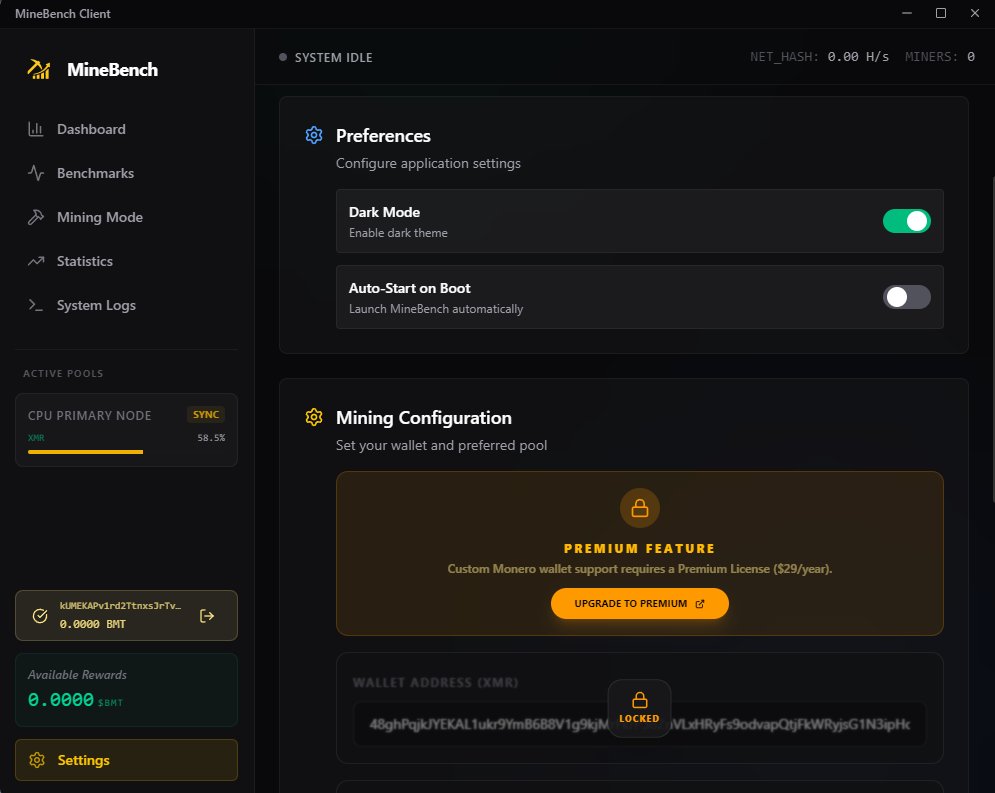Click the wallet account card
Image resolution: width=995 pixels, height=793 pixels.
(126, 615)
